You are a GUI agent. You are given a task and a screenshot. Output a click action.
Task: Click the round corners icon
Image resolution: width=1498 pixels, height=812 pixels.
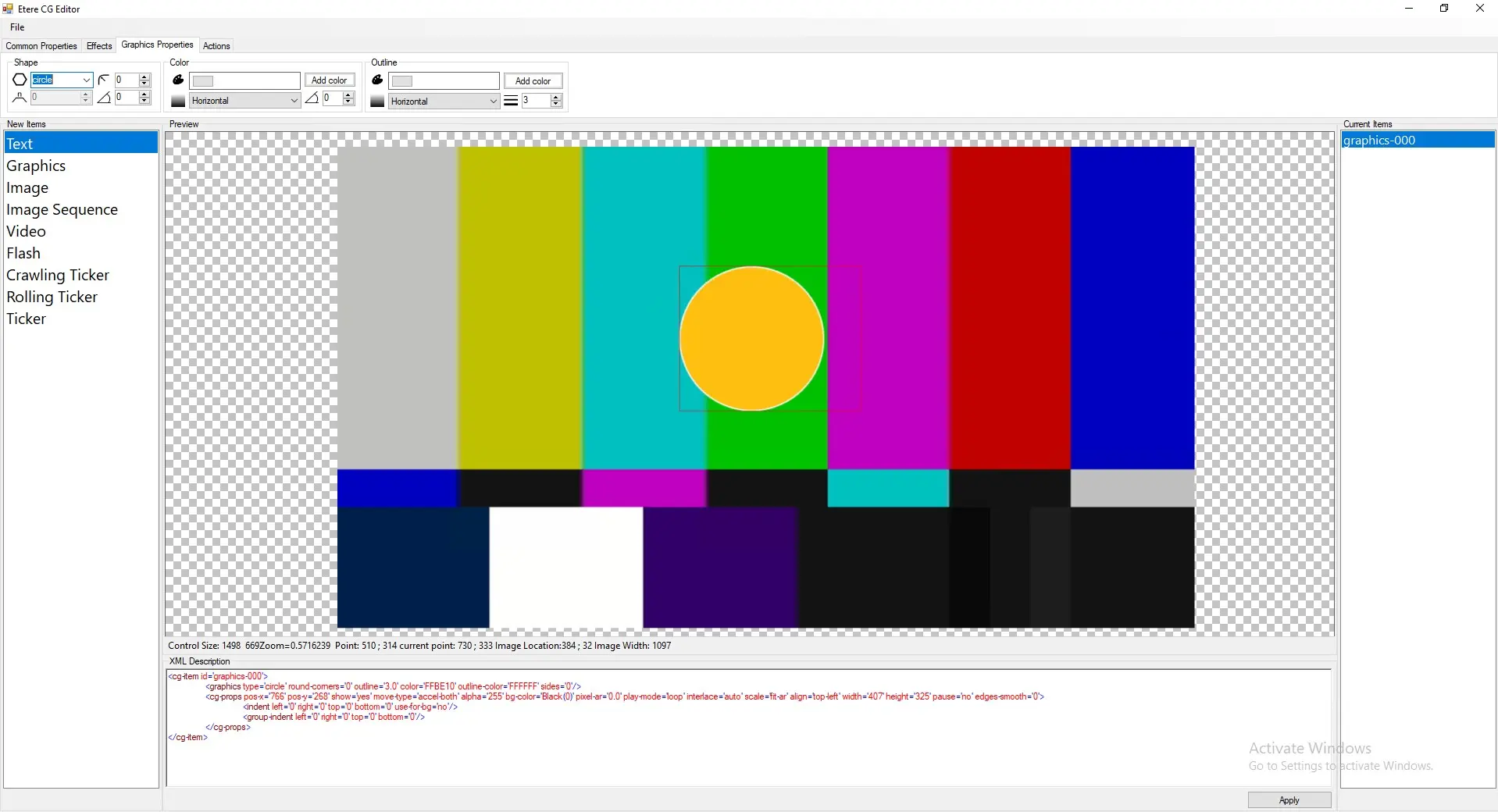[103, 80]
